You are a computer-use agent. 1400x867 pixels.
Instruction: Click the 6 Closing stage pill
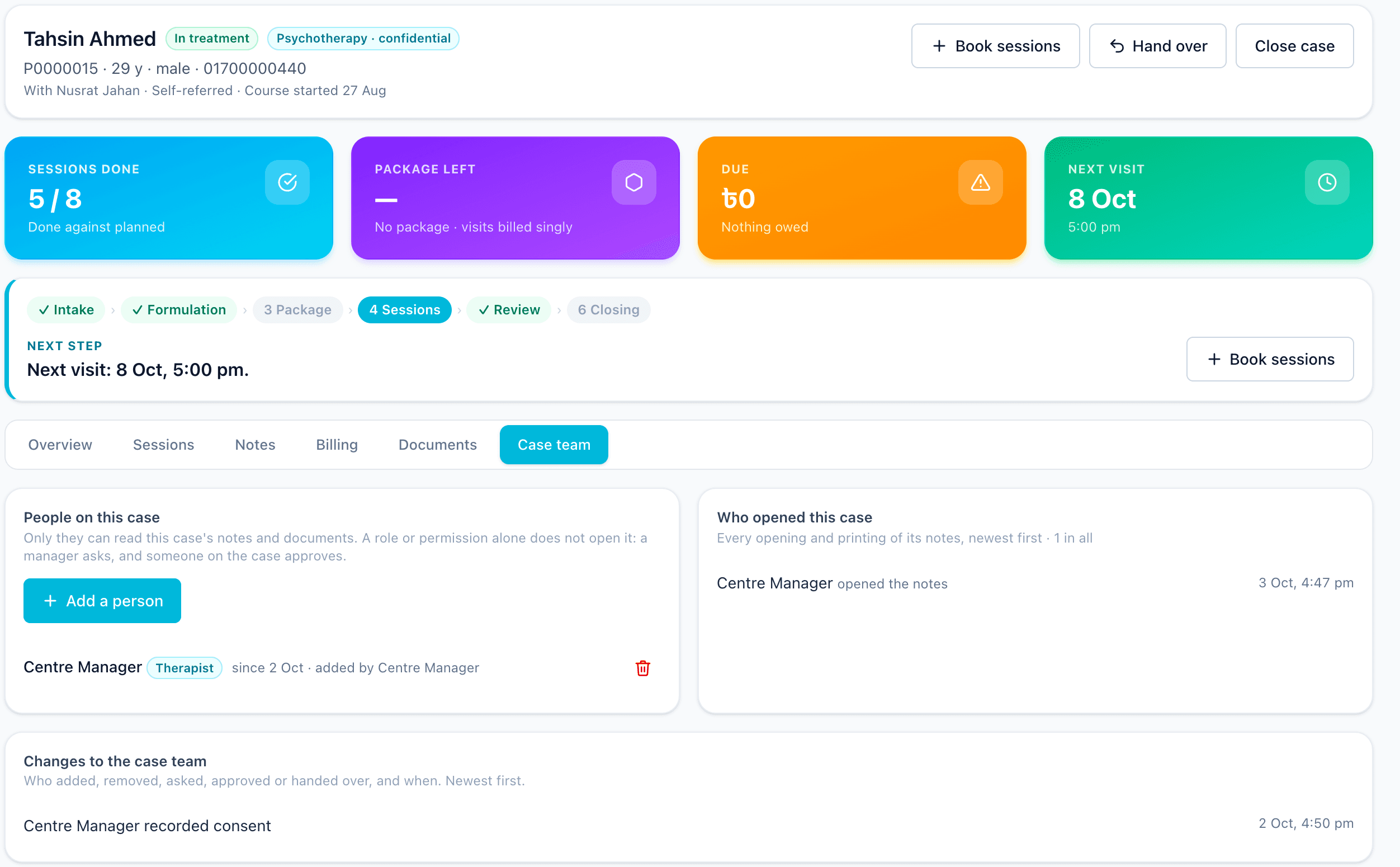[609, 310]
